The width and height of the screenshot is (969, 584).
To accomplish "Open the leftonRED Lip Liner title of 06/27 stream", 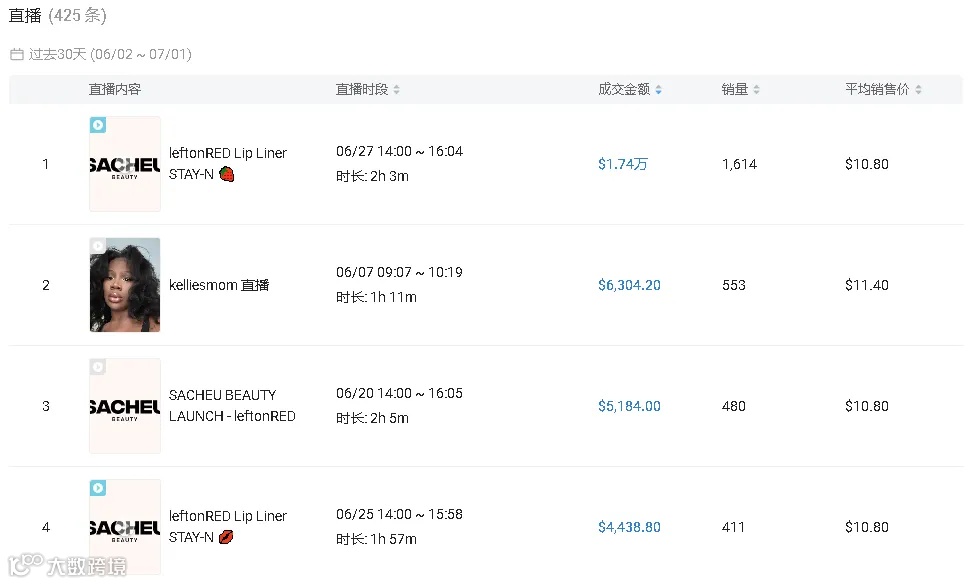I will (227, 164).
